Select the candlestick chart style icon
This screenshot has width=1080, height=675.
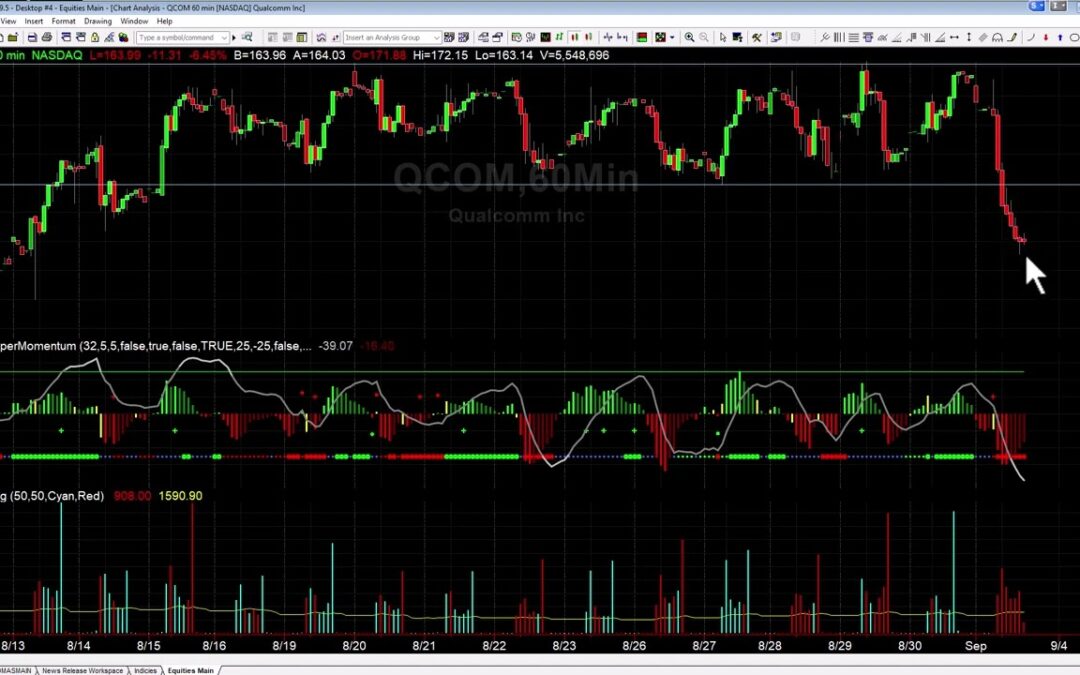574,37
